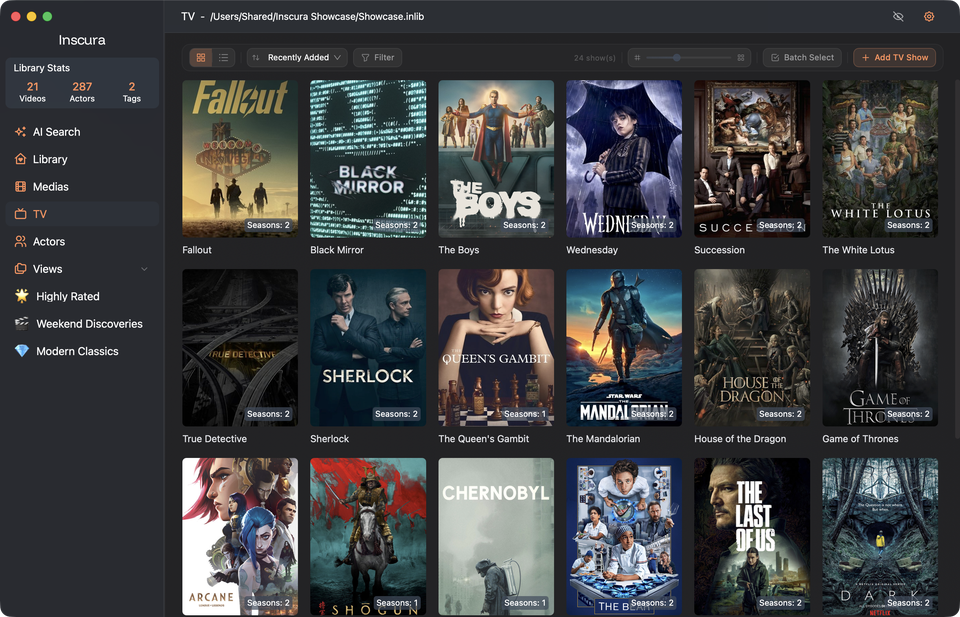Adjust the thumbnail size slider
The image size is (960, 617).
click(689, 58)
